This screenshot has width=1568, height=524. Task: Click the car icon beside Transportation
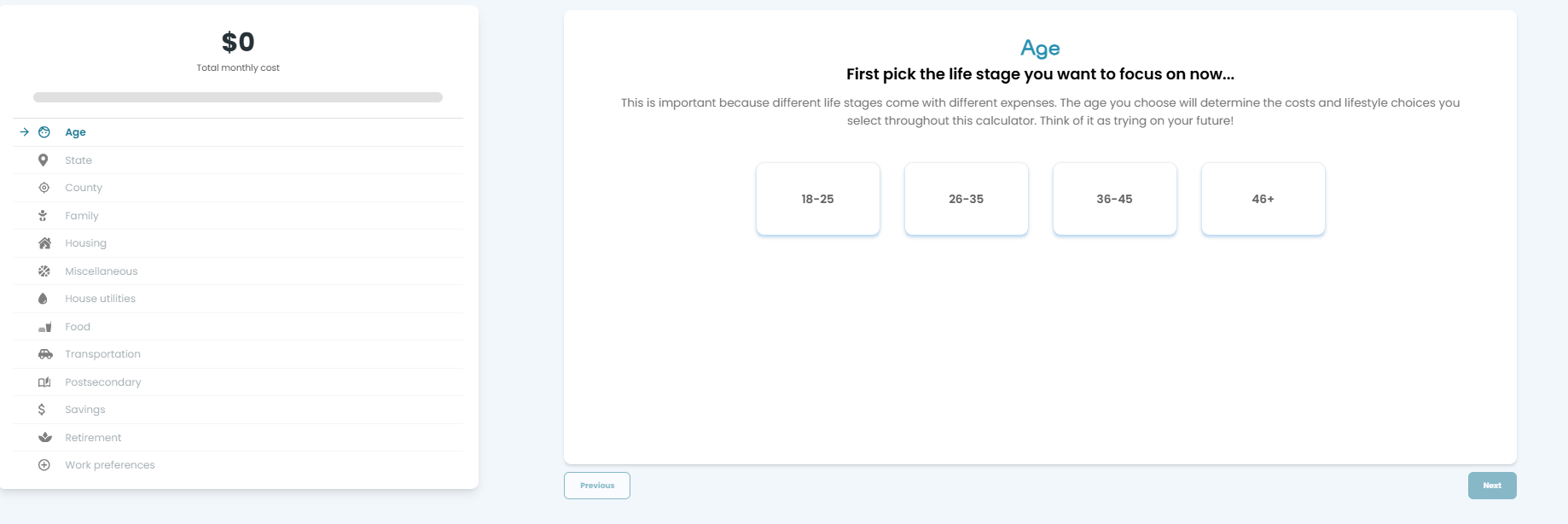tap(45, 354)
